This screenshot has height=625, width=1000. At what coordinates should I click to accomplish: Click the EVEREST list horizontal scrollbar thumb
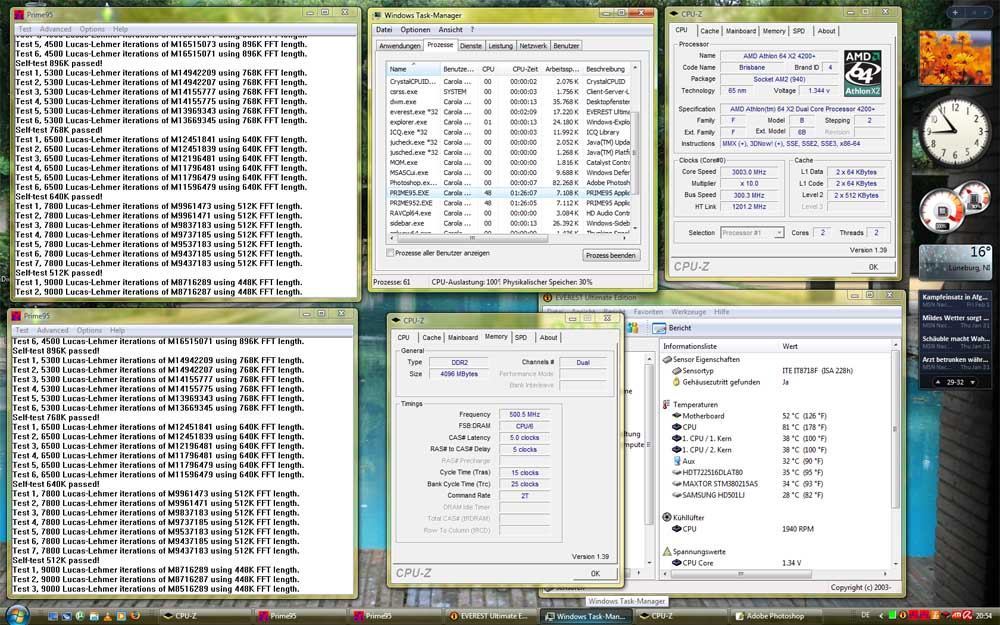741,574
